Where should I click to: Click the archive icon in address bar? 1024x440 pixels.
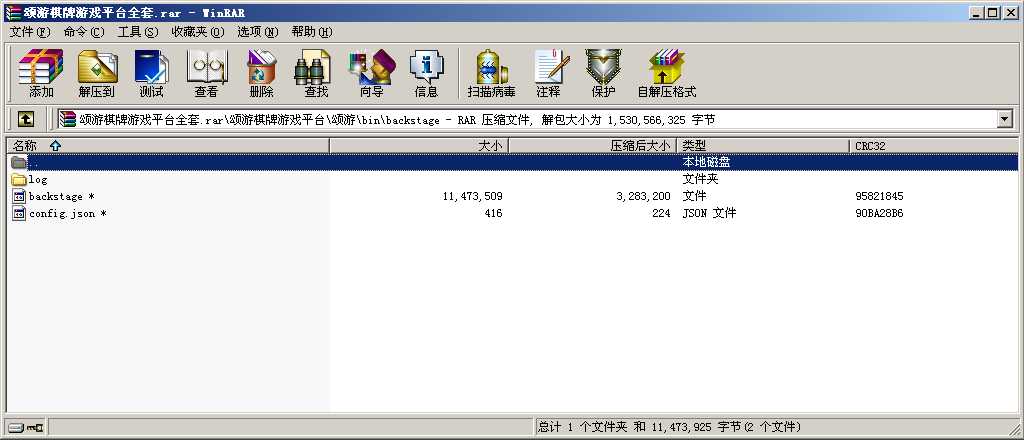67,119
